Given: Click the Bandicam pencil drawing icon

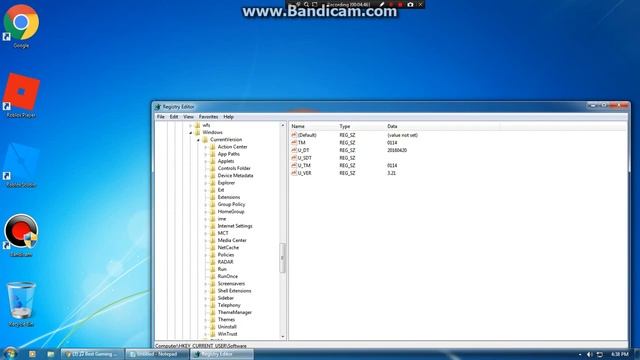Looking at the screenshot, I should (382, 4).
